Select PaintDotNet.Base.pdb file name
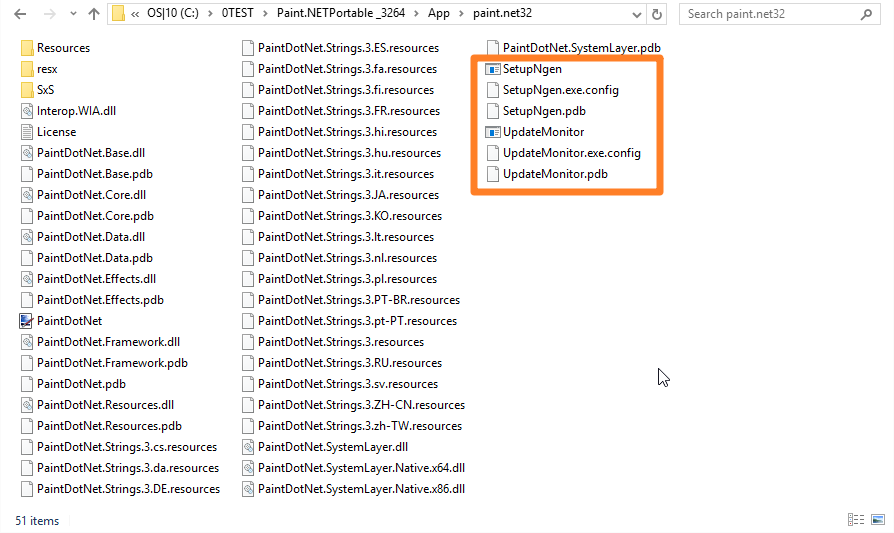The width and height of the screenshot is (894, 533). 95,174
